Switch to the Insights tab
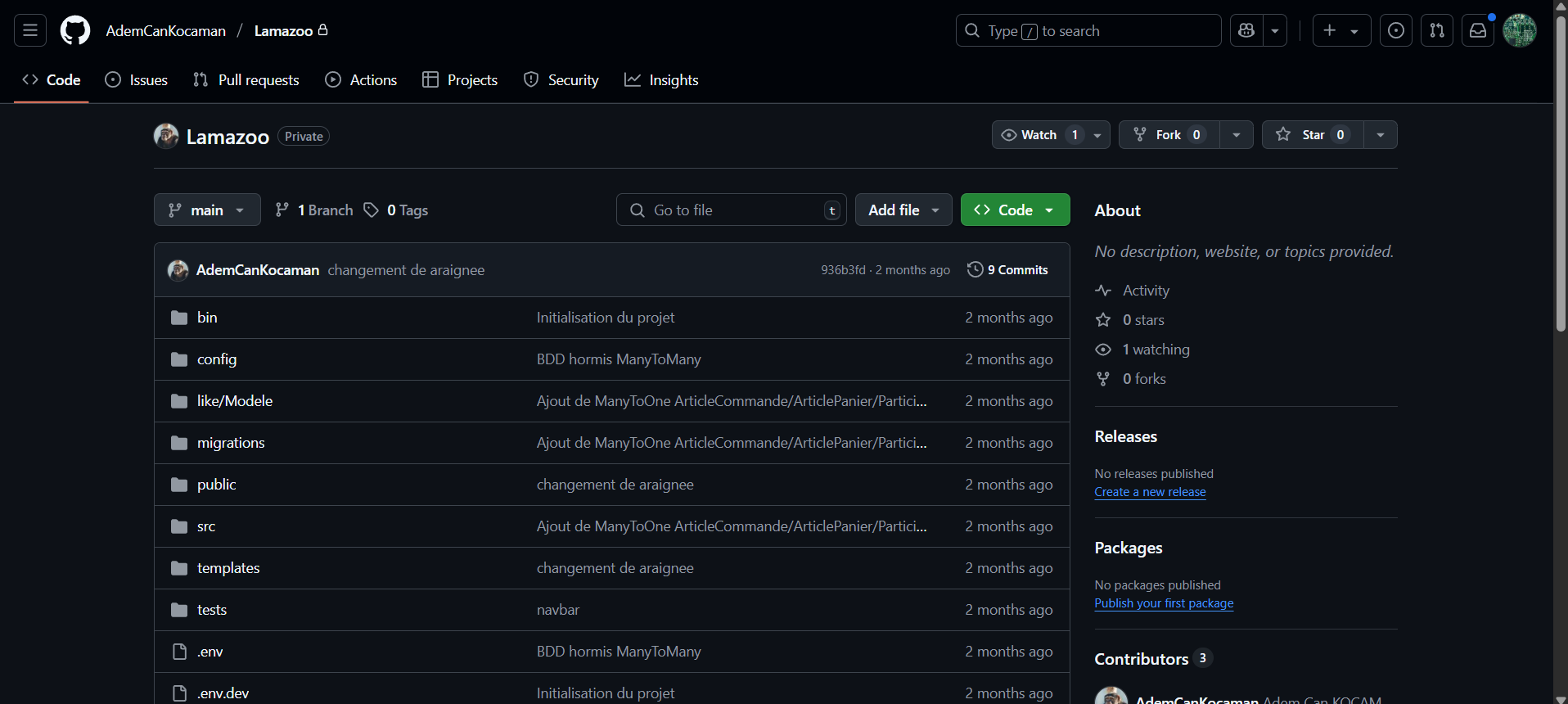 point(661,80)
